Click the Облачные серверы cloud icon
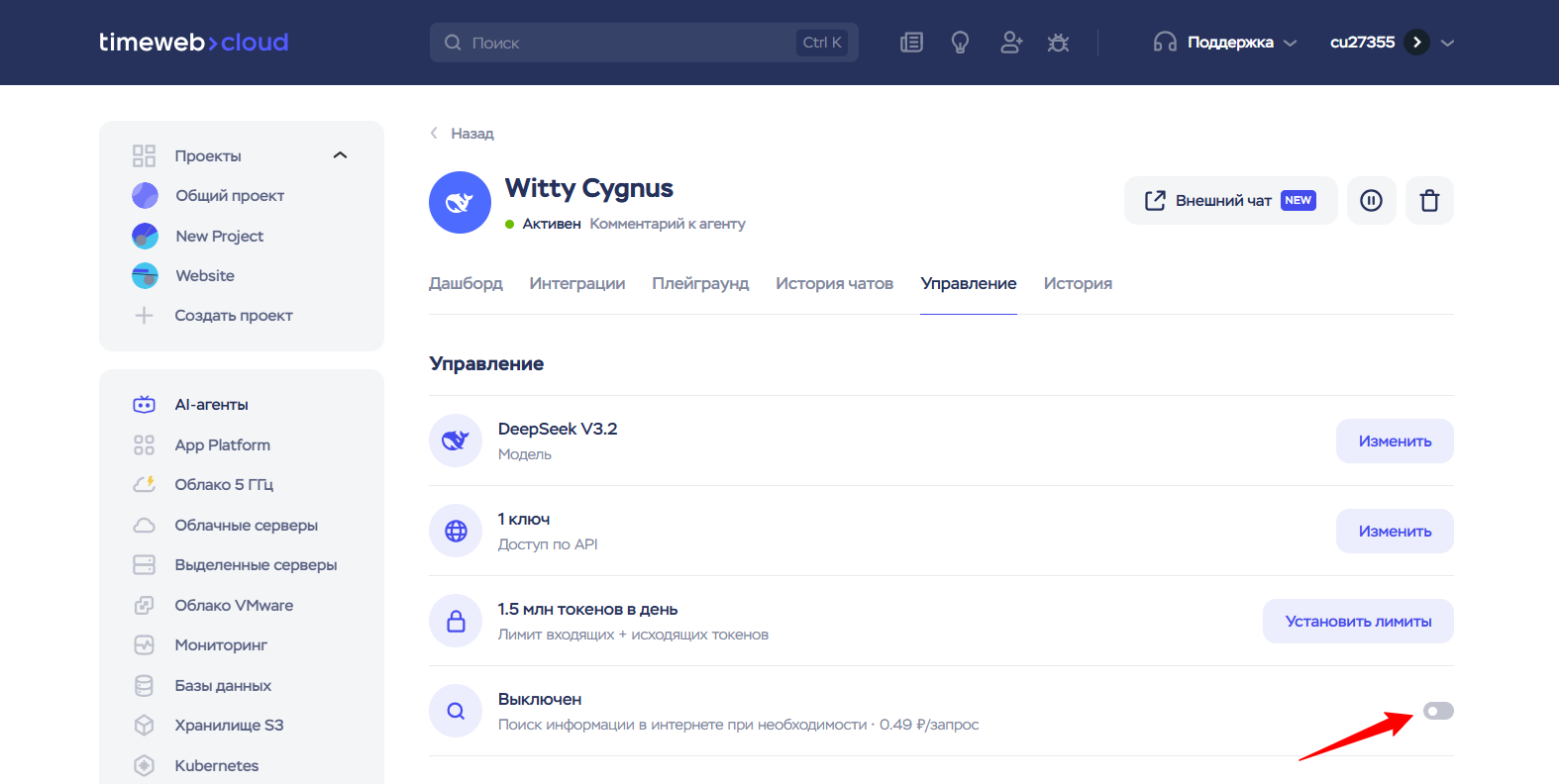 (144, 525)
